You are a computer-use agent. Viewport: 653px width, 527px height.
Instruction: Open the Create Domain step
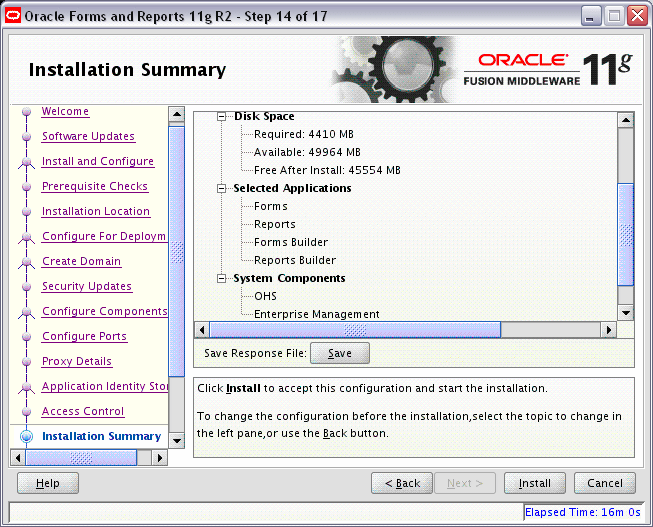click(x=82, y=262)
